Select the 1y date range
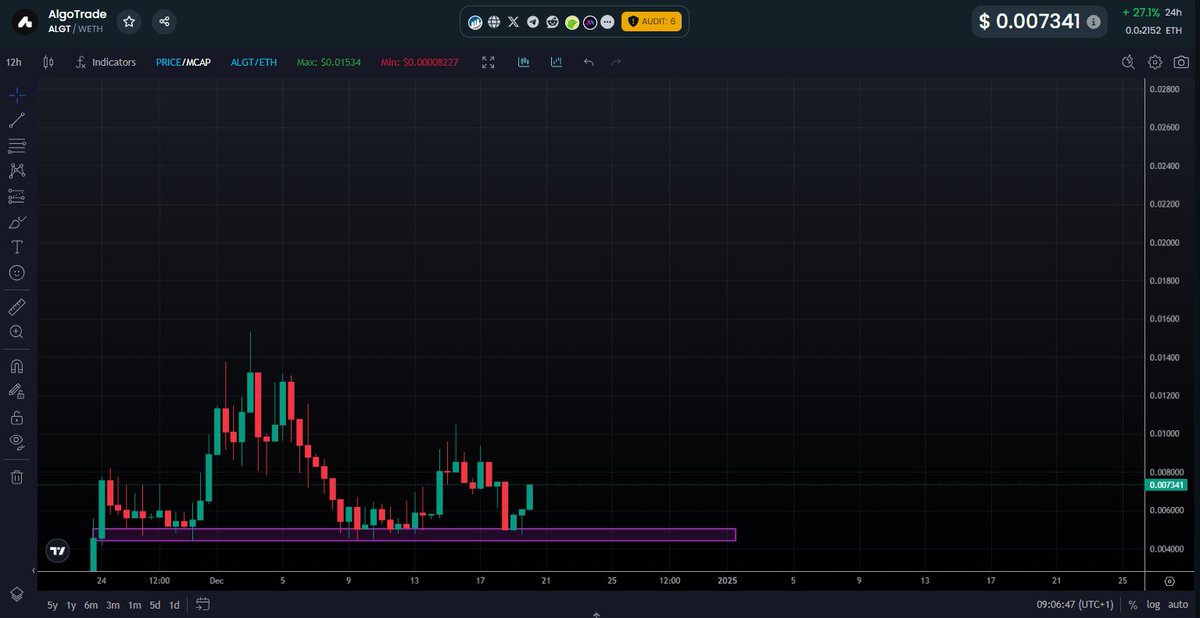 pos(71,605)
